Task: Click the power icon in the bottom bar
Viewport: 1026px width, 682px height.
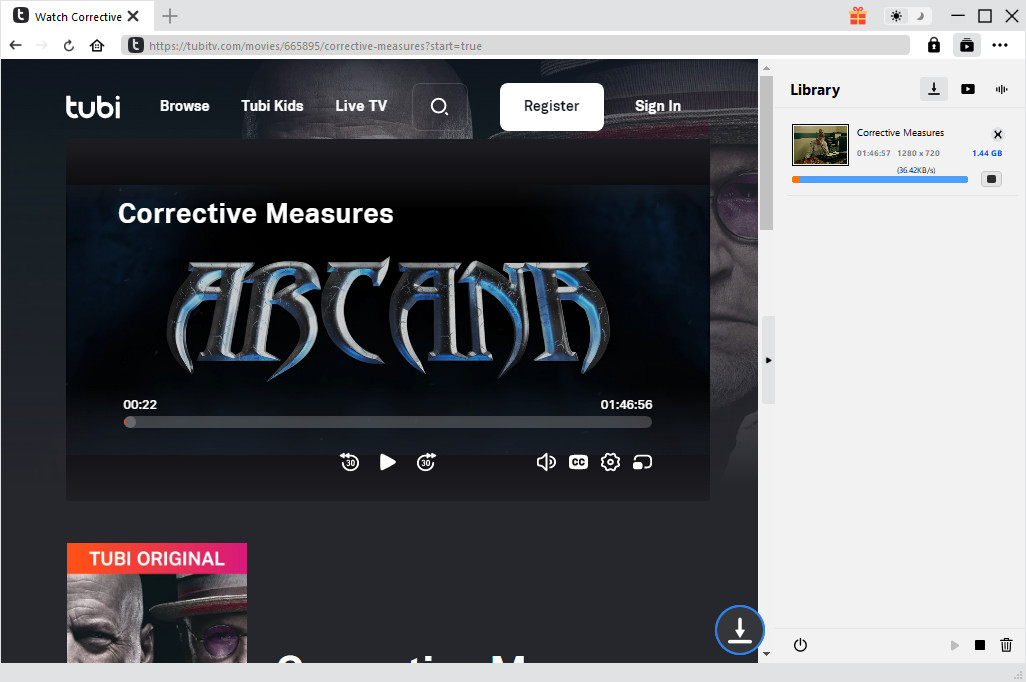Action: coord(800,645)
